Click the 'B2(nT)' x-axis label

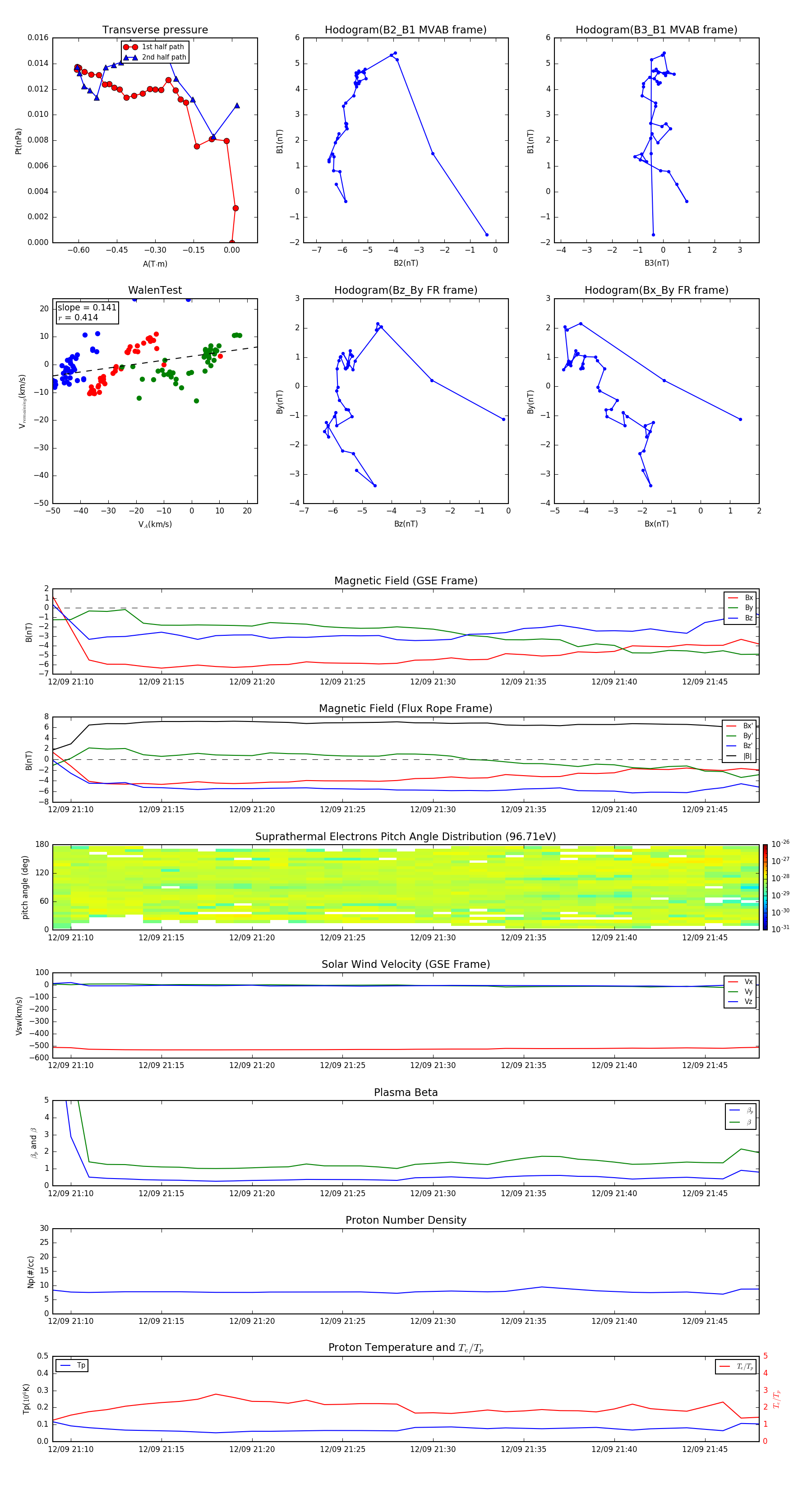coord(406,263)
